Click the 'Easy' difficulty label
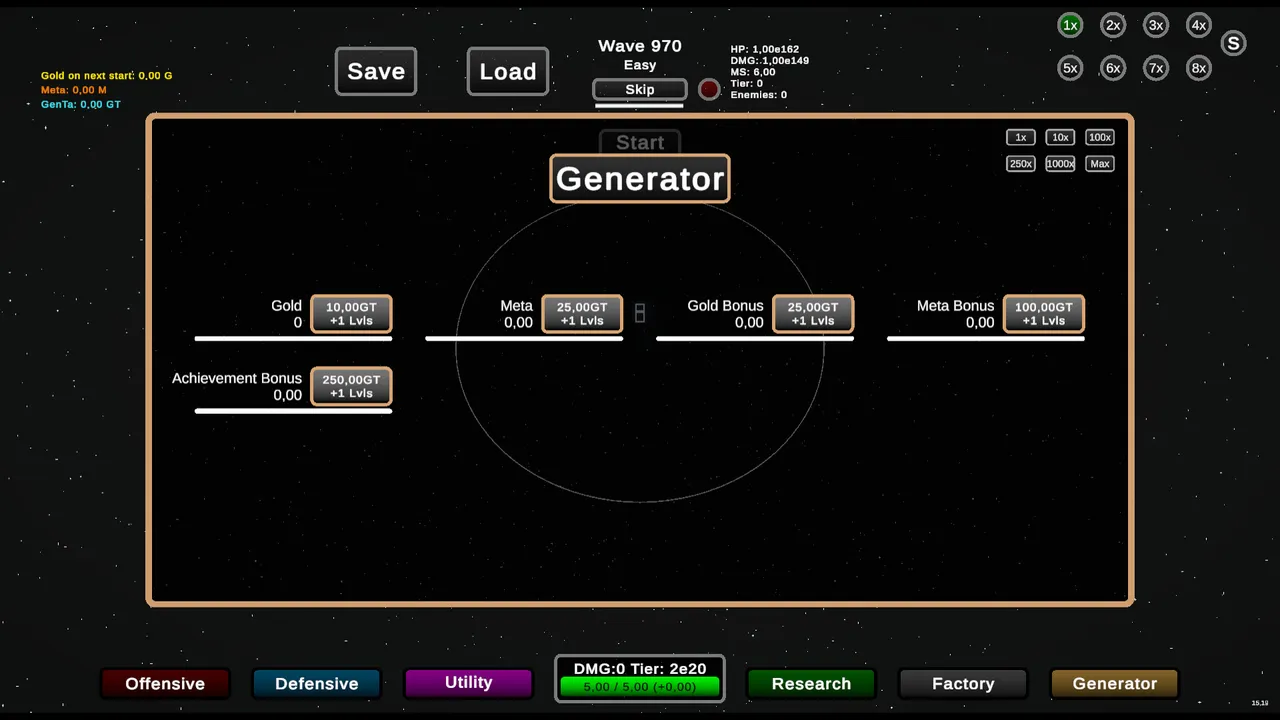1280x720 pixels. pyautogui.click(x=640, y=65)
